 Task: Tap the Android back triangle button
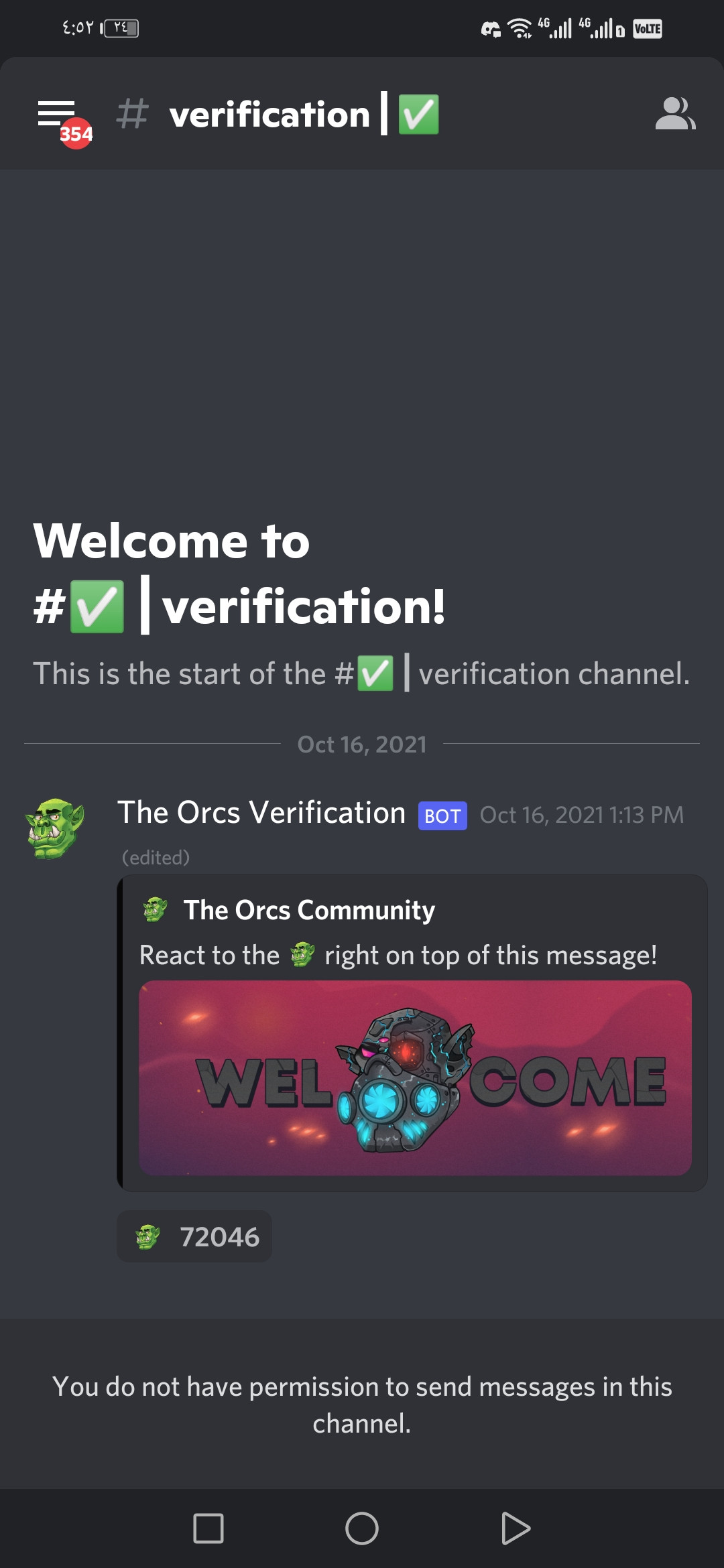(x=516, y=1528)
